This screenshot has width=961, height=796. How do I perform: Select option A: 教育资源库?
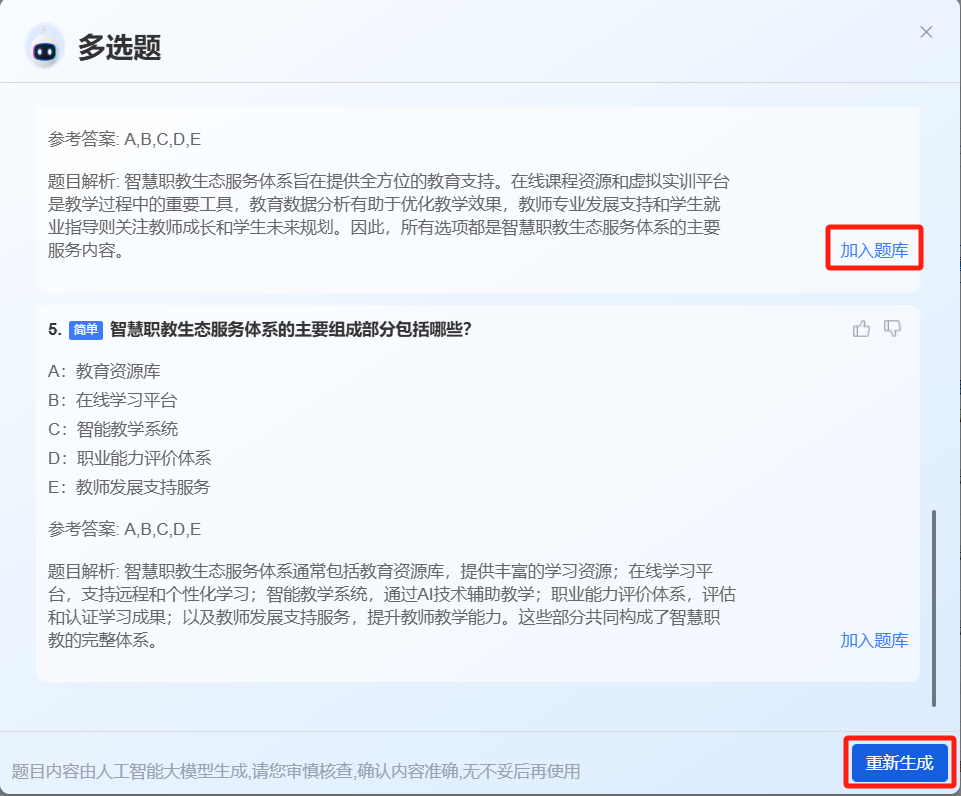(x=104, y=371)
